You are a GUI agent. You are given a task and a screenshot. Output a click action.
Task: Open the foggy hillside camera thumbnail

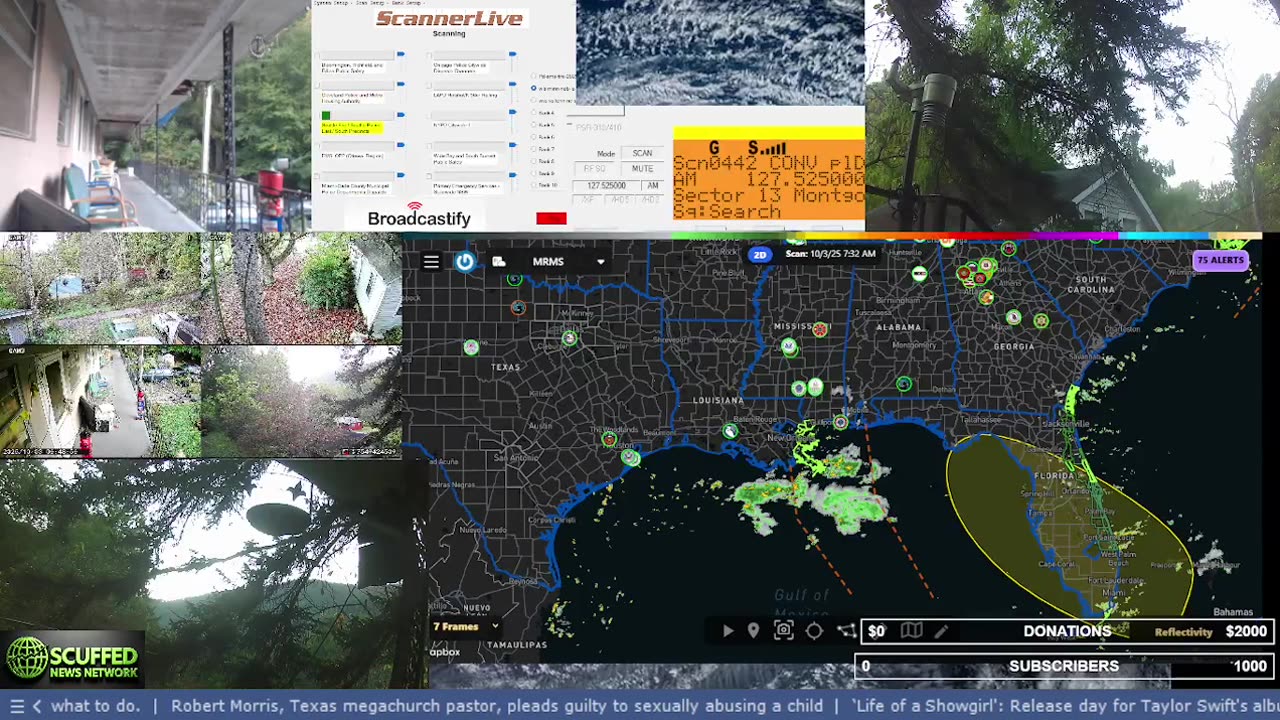point(301,401)
